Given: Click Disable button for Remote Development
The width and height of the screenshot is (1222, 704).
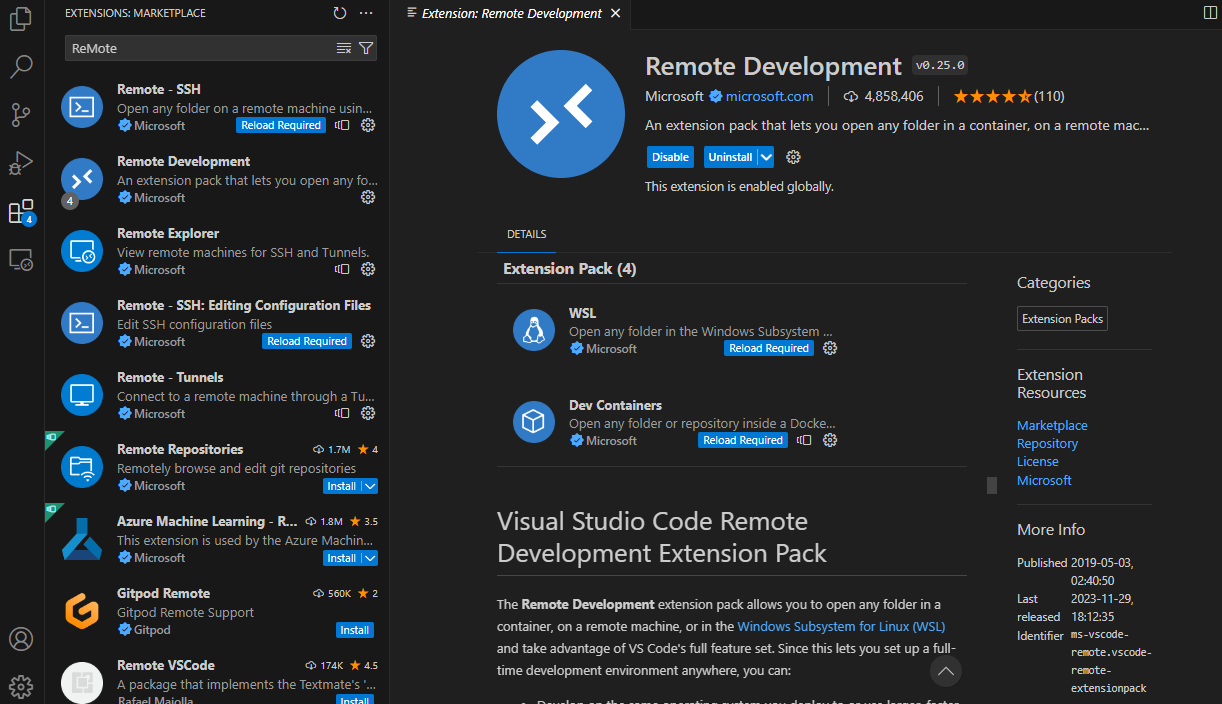Looking at the screenshot, I should (x=670, y=157).
